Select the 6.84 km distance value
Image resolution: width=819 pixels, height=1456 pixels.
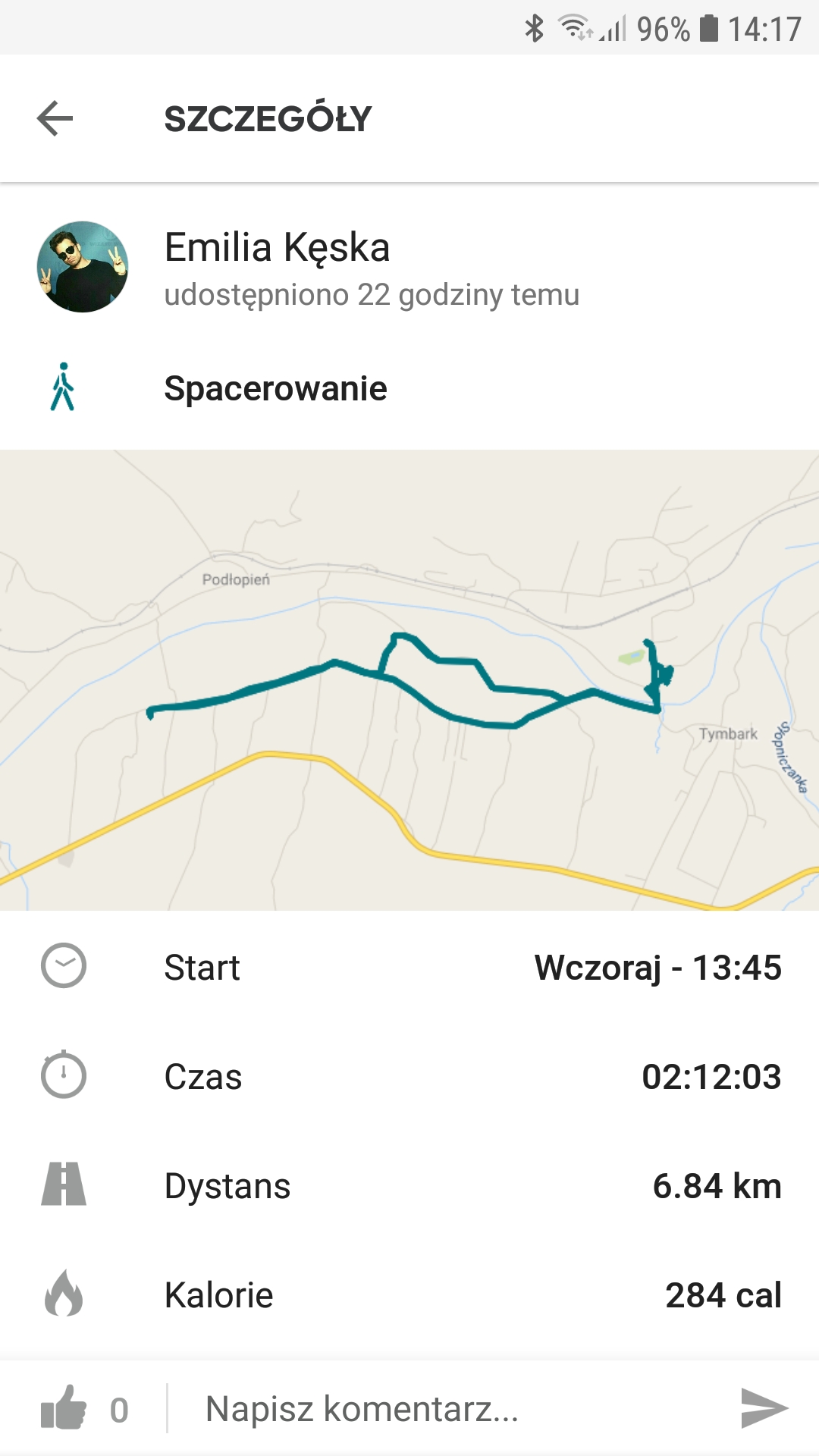tap(717, 1186)
